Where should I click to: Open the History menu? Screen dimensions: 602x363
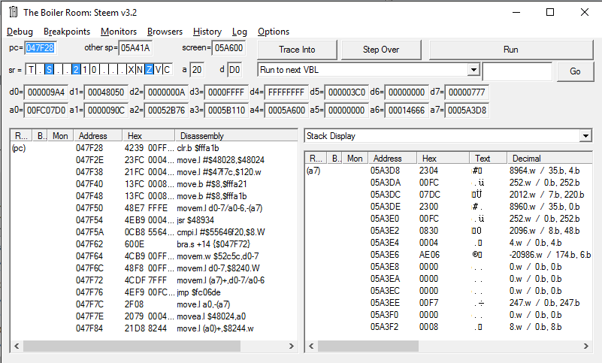point(207,31)
